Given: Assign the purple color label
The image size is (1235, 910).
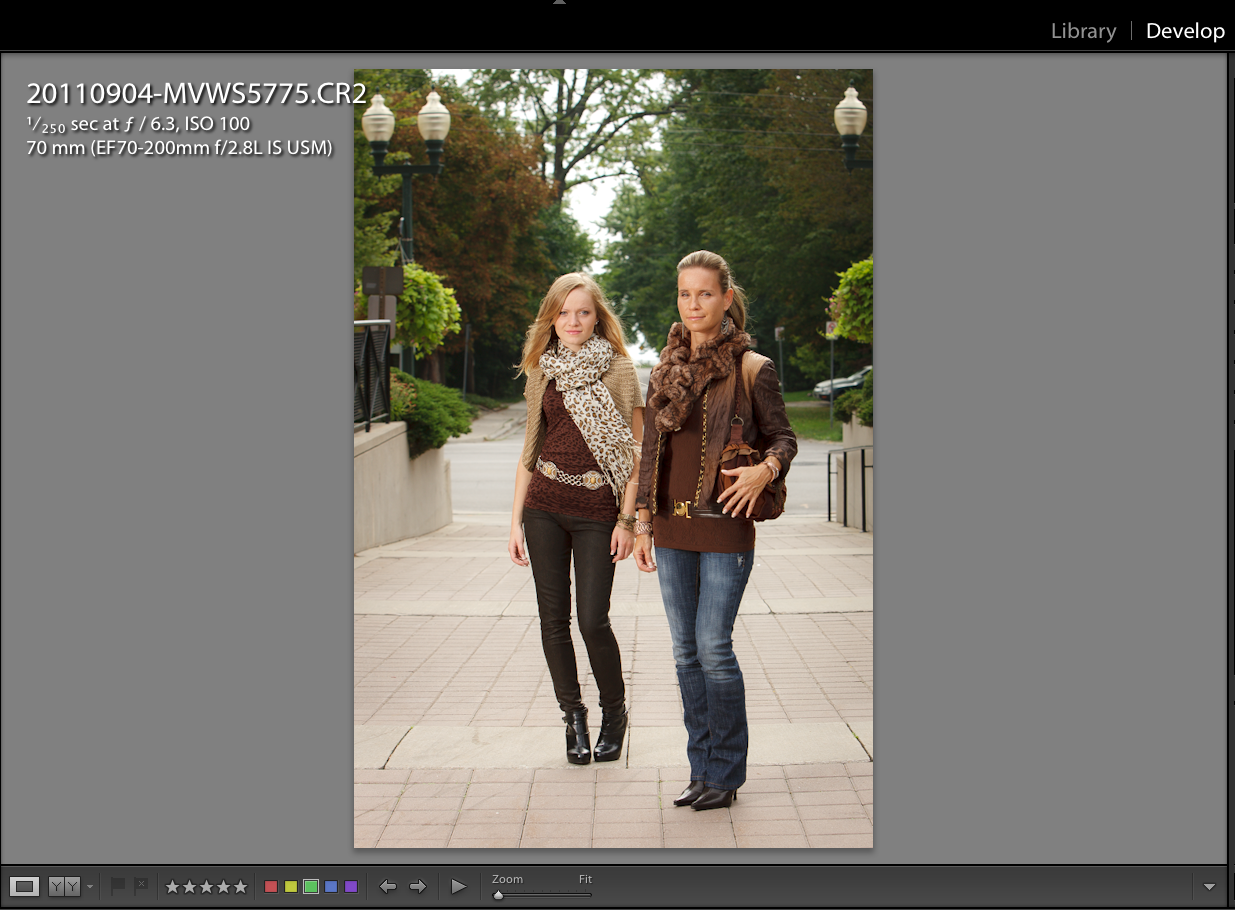Looking at the screenshot, I should (351, 887).
